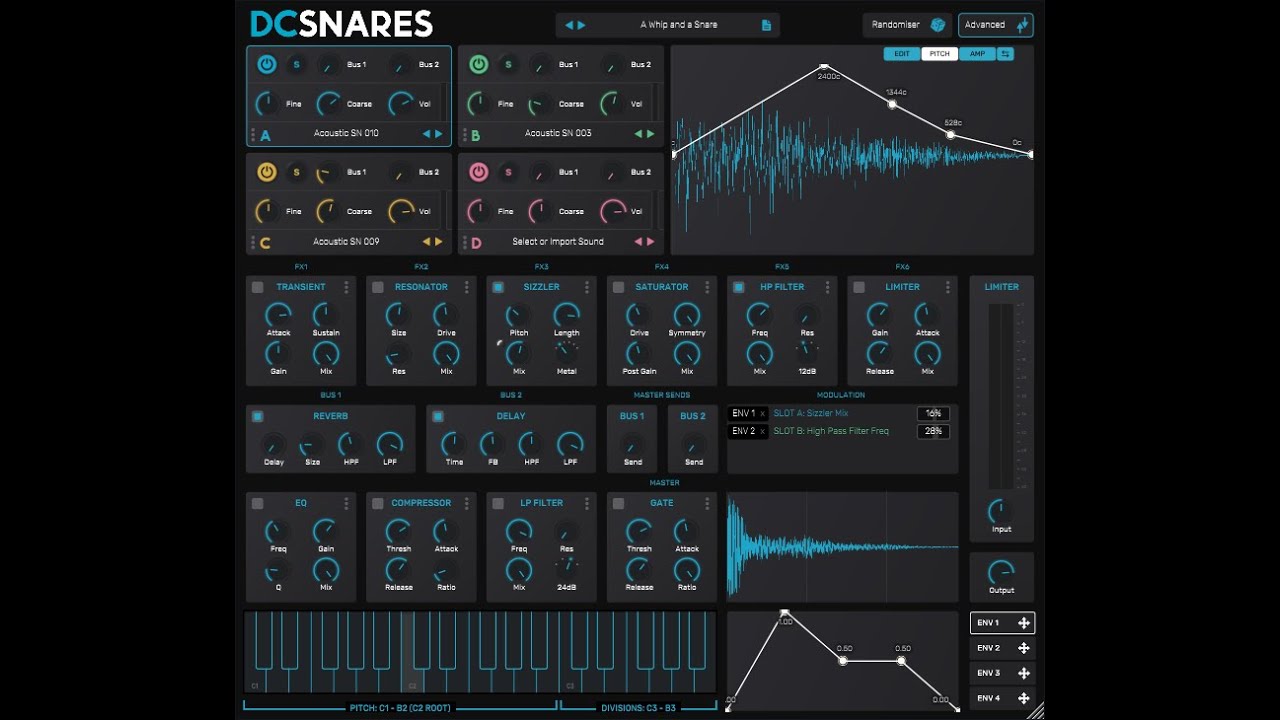Toggle layer B power button
Screen dimensions: 1280x720
point(479,64)
